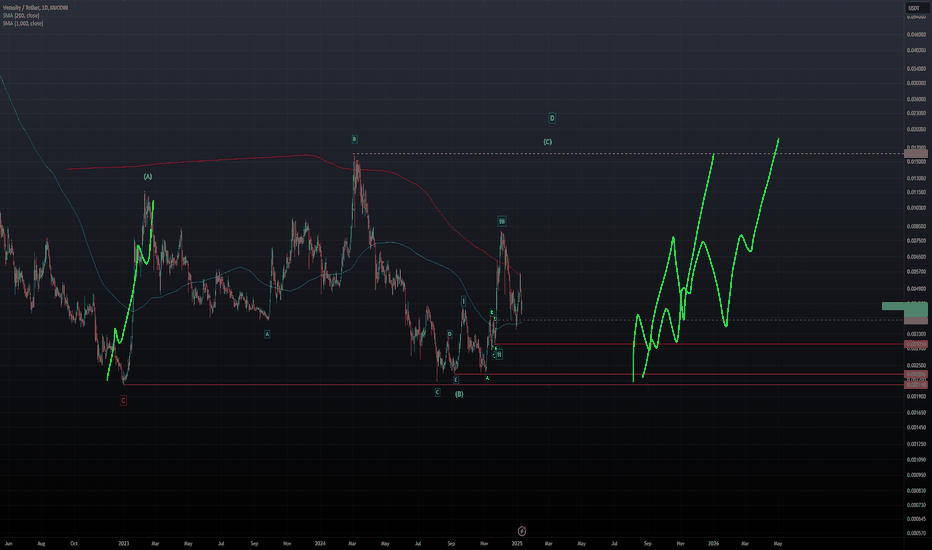Click the 2023 label on the time axis

coord(124,543)
